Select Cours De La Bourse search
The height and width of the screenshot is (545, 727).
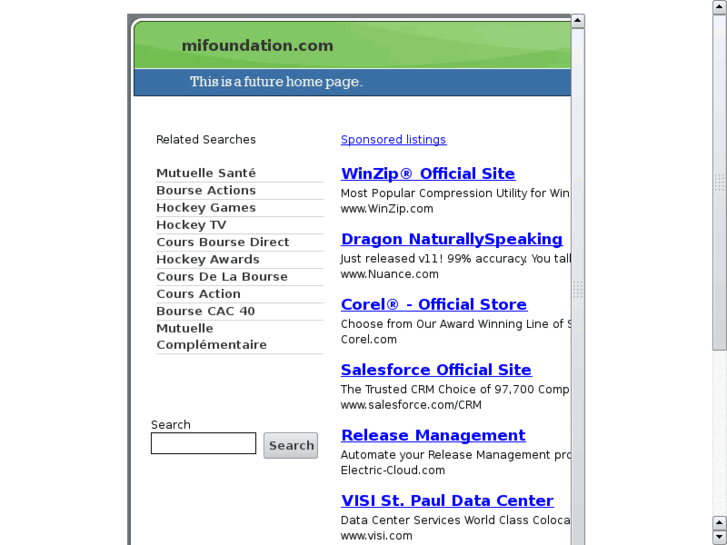click(222, 276)
